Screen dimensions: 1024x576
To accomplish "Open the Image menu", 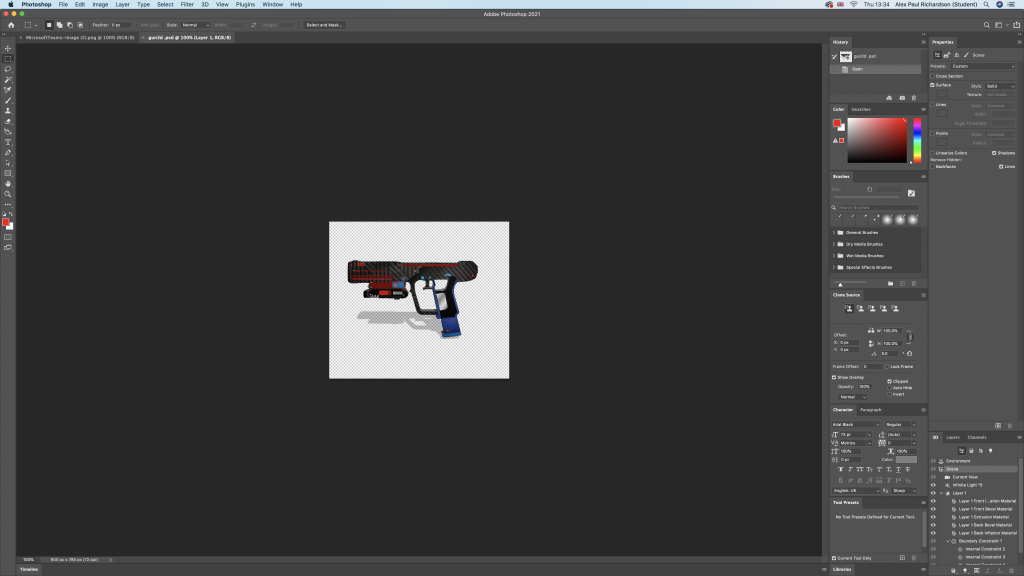I will 100,5.
